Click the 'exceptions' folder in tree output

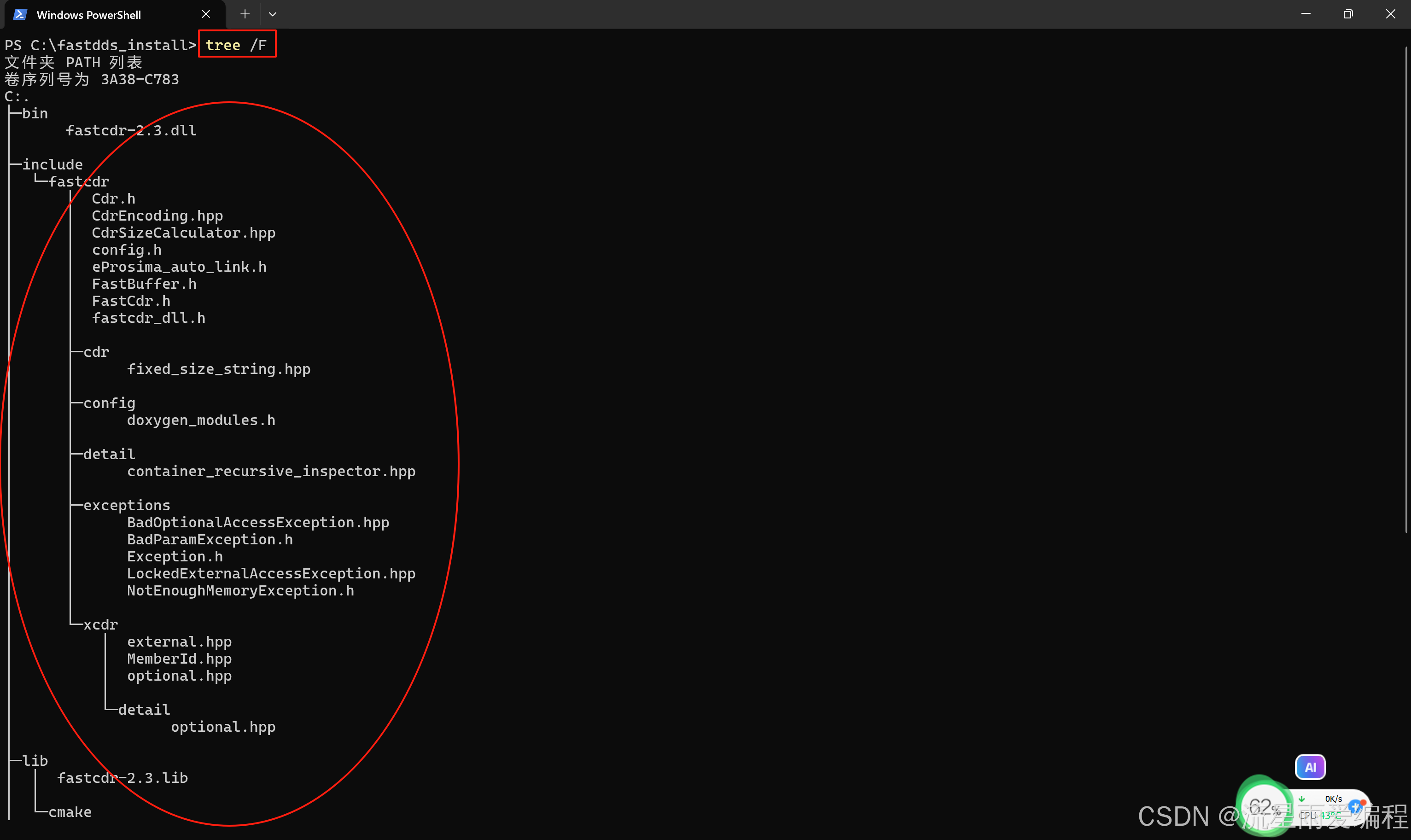click(127, 506)
